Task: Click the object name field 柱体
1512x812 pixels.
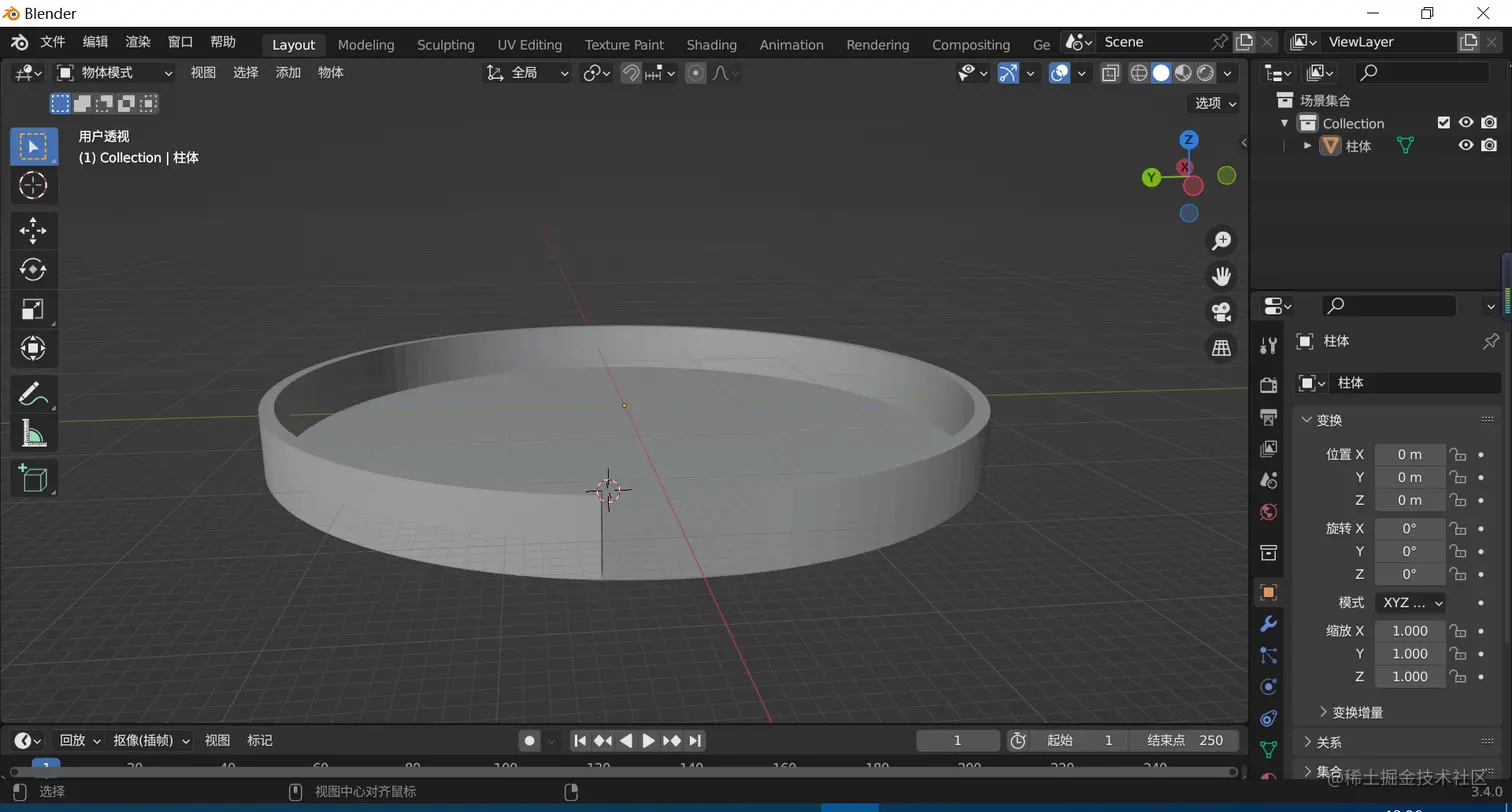Action: point(1414,383)
